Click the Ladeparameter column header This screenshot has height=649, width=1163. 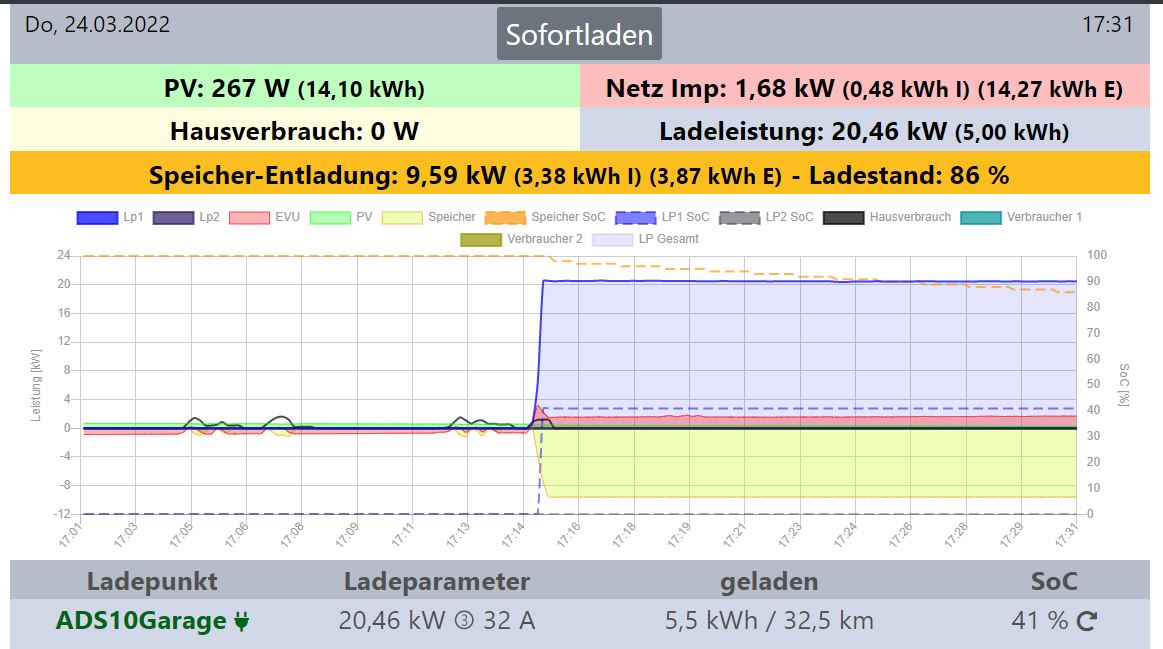(437, 582)
